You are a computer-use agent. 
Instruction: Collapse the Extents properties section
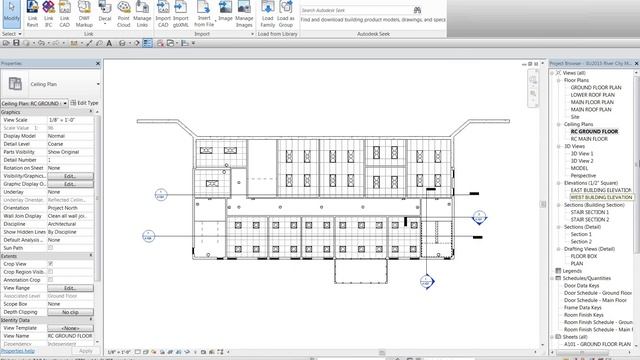click(91, 256)
